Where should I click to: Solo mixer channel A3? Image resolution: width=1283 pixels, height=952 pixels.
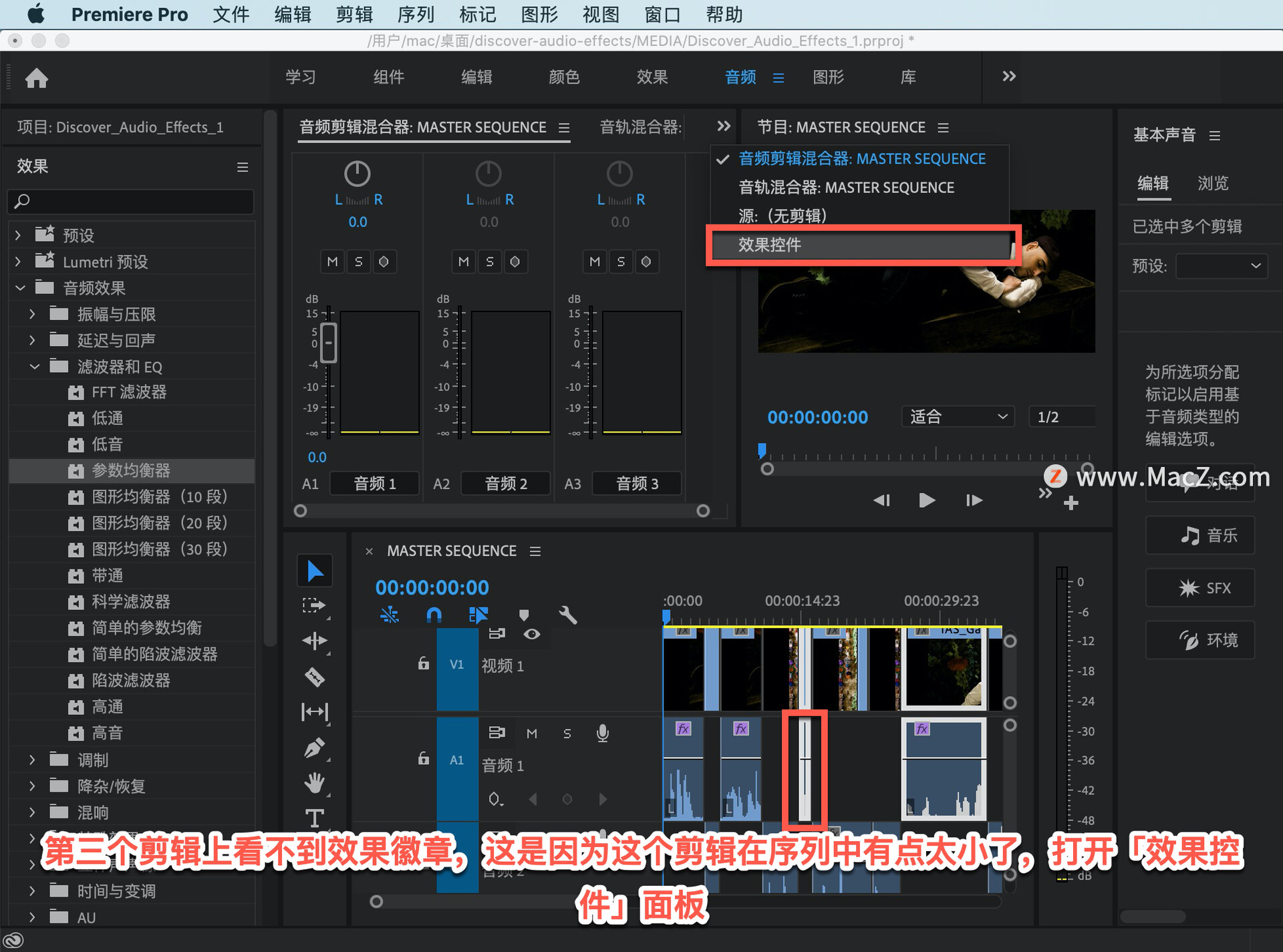(x=621, y=261)
